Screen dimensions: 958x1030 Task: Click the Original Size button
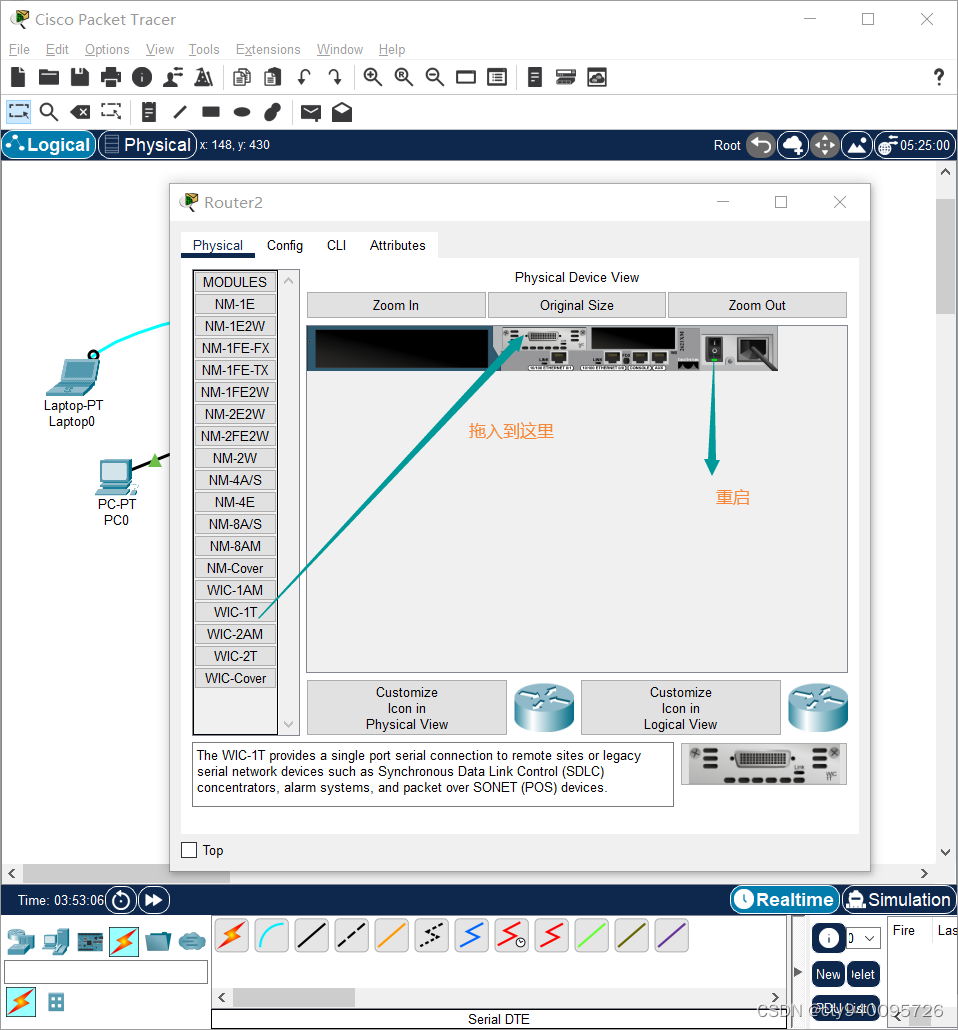[x=577, y=305]
